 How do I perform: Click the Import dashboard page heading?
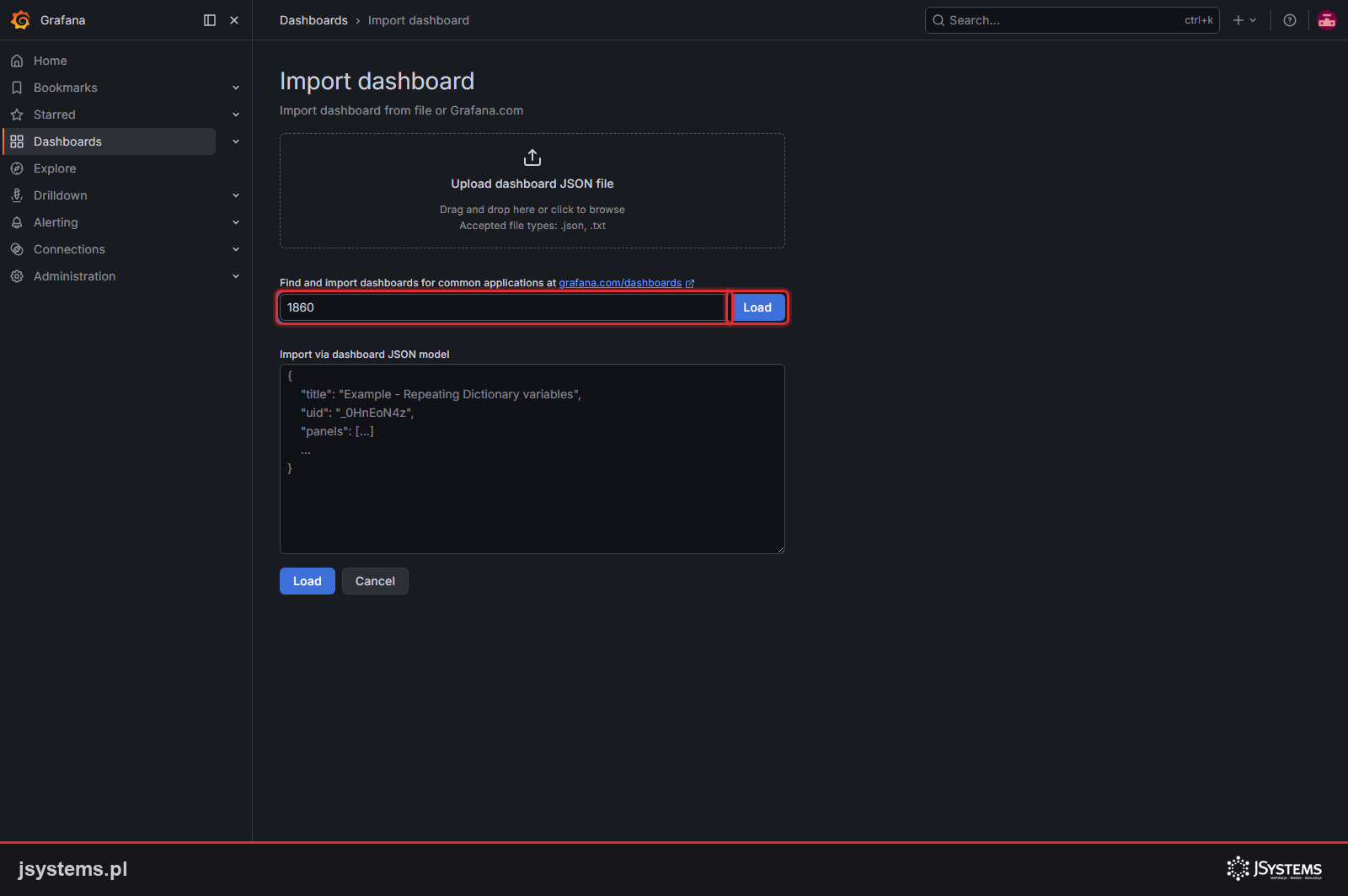pos(377,81)
